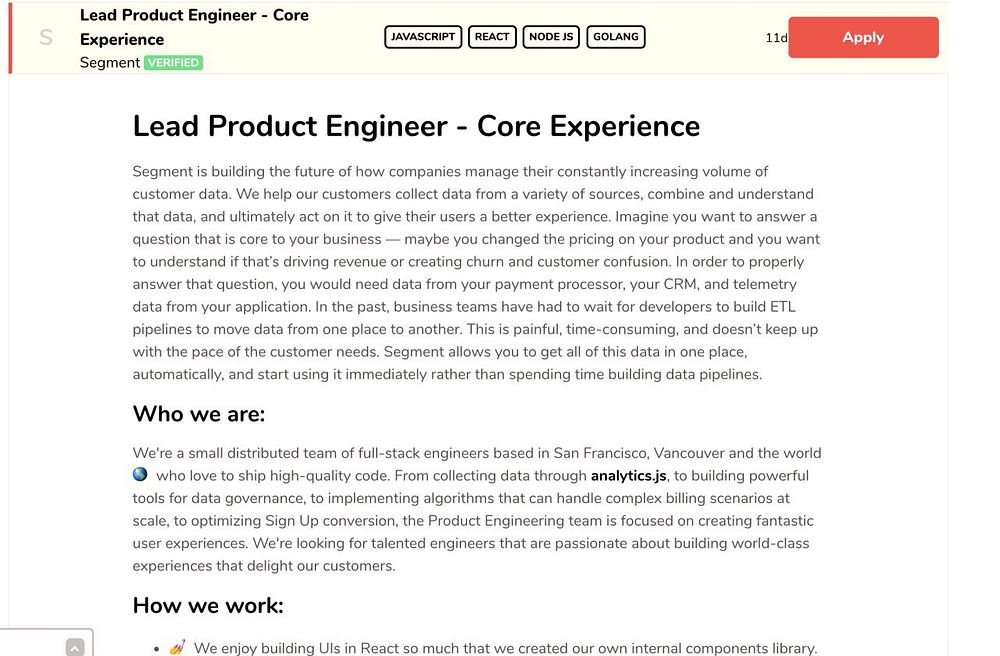Select the REACT skill tag
Image resolution: width=1000 pixels, height=656 pixels.
tap(492, 37)
